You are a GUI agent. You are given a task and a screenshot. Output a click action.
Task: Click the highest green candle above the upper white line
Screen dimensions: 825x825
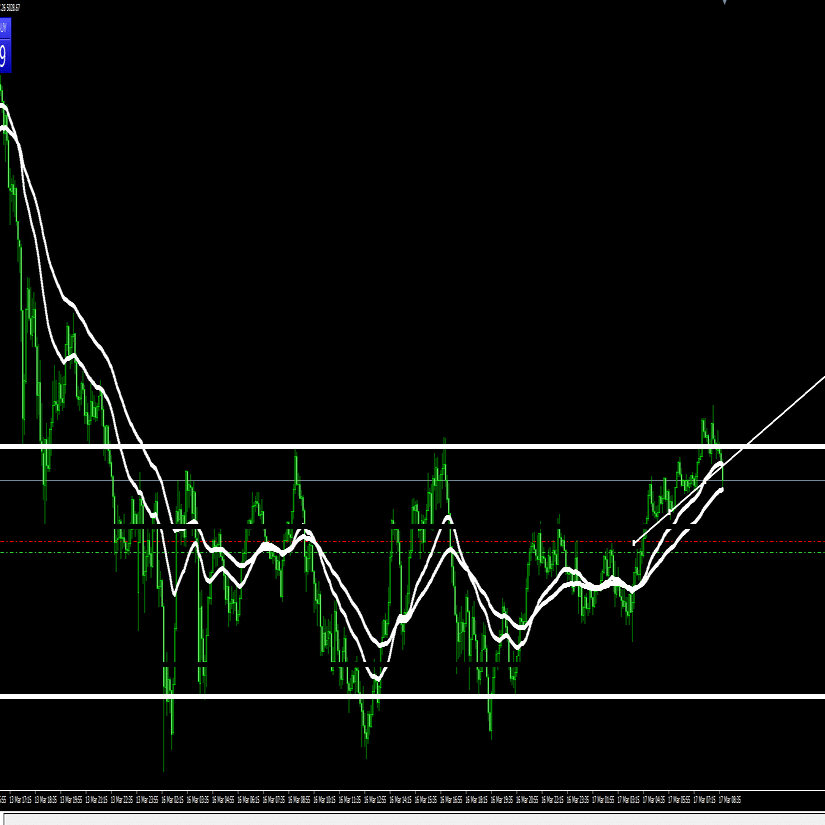coord(713,425)
